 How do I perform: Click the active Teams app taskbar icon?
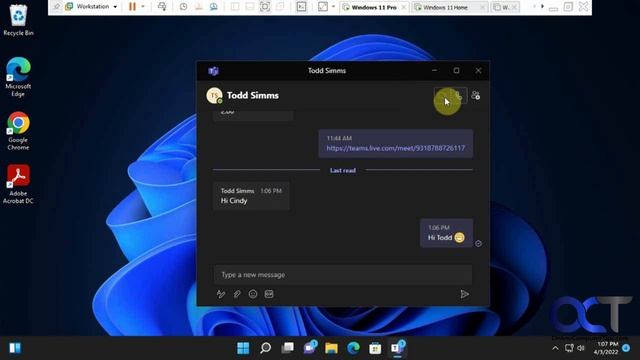pos(398,348)
